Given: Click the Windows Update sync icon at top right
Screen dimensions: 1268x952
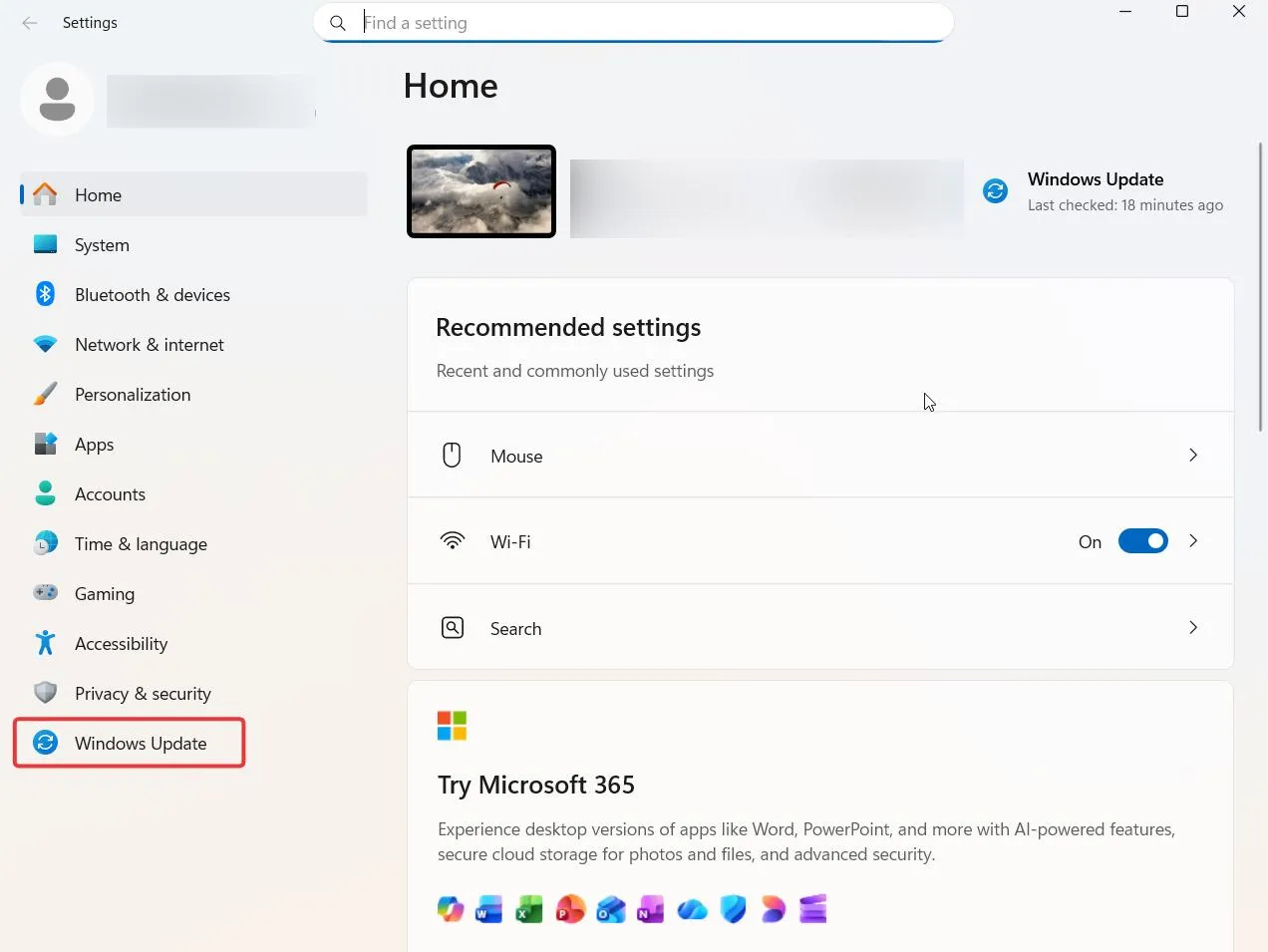Looking at the screenshot, I should point(995,190).
